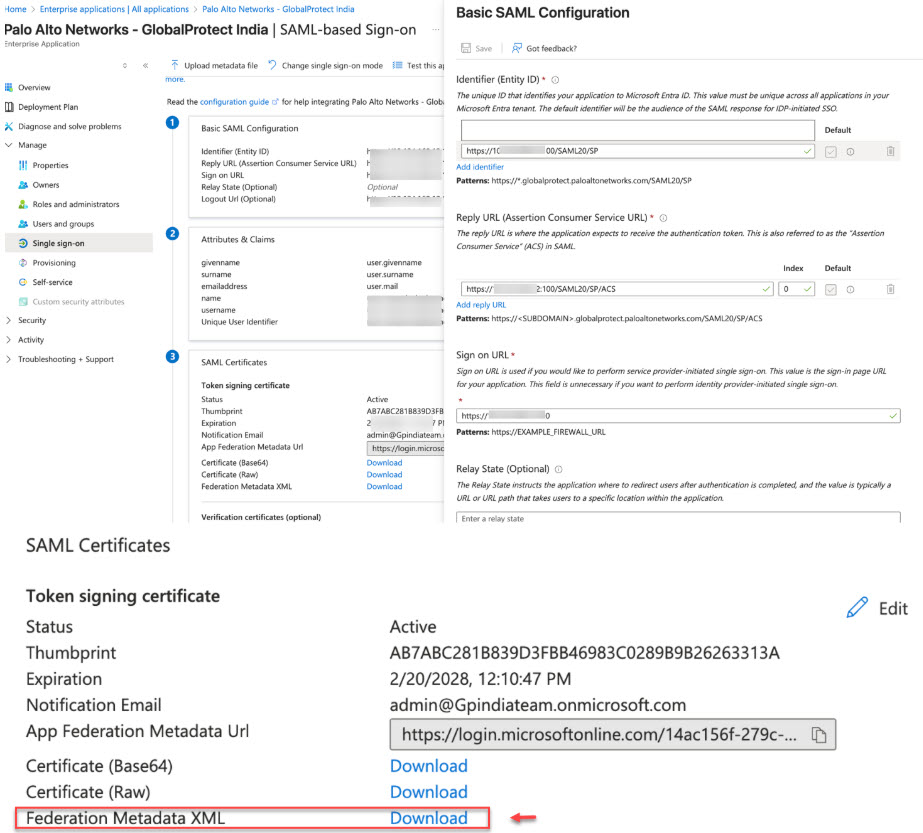Collapse the sidebar with the double-chevron icon
923x833 pixels.
(x=145, y=65)
